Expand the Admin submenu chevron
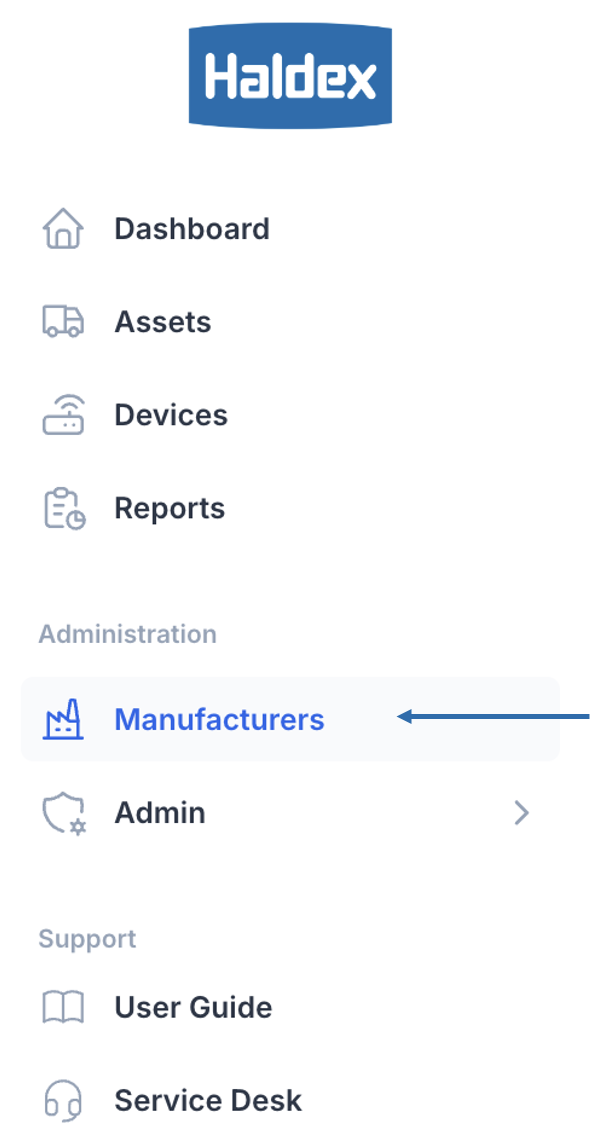Image resolution: width=608 pixels, height=1148 pixels. 521,813
